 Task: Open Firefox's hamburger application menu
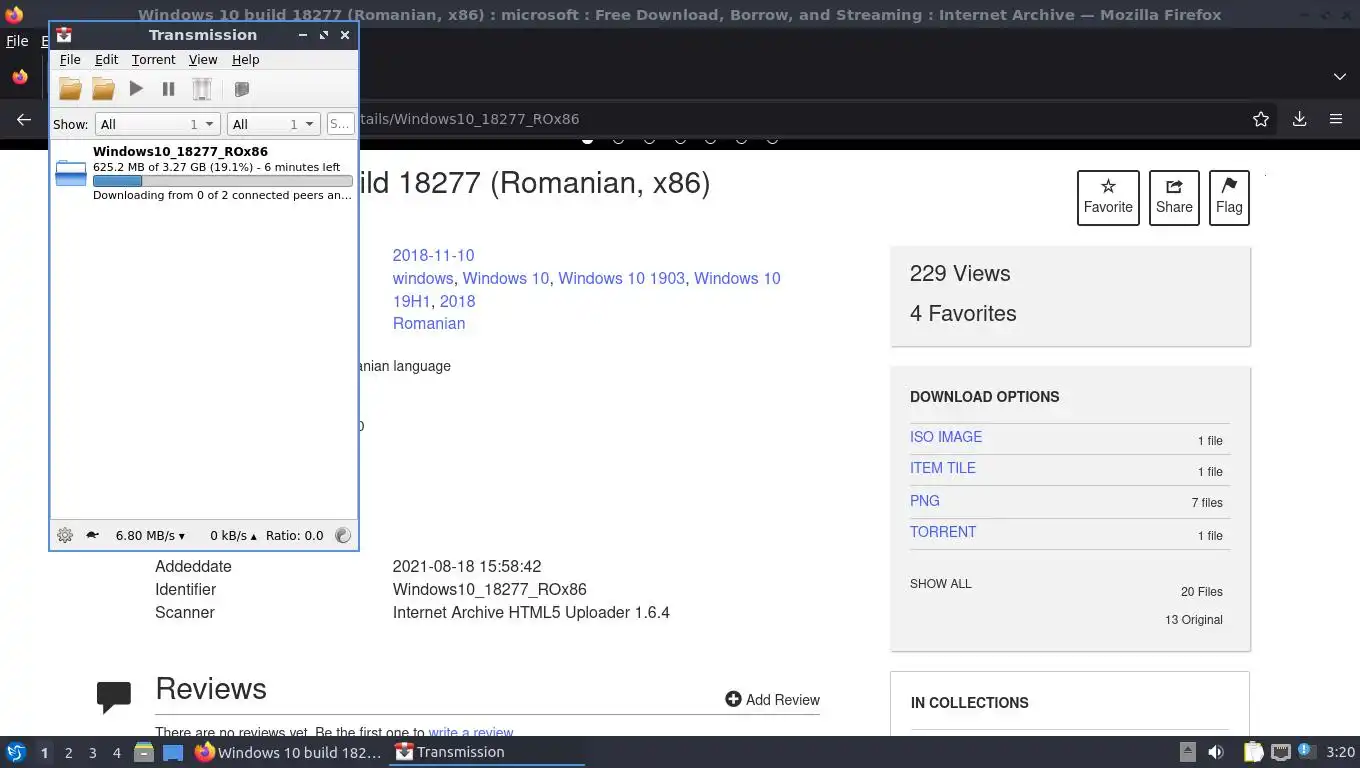coord(1336,119)
